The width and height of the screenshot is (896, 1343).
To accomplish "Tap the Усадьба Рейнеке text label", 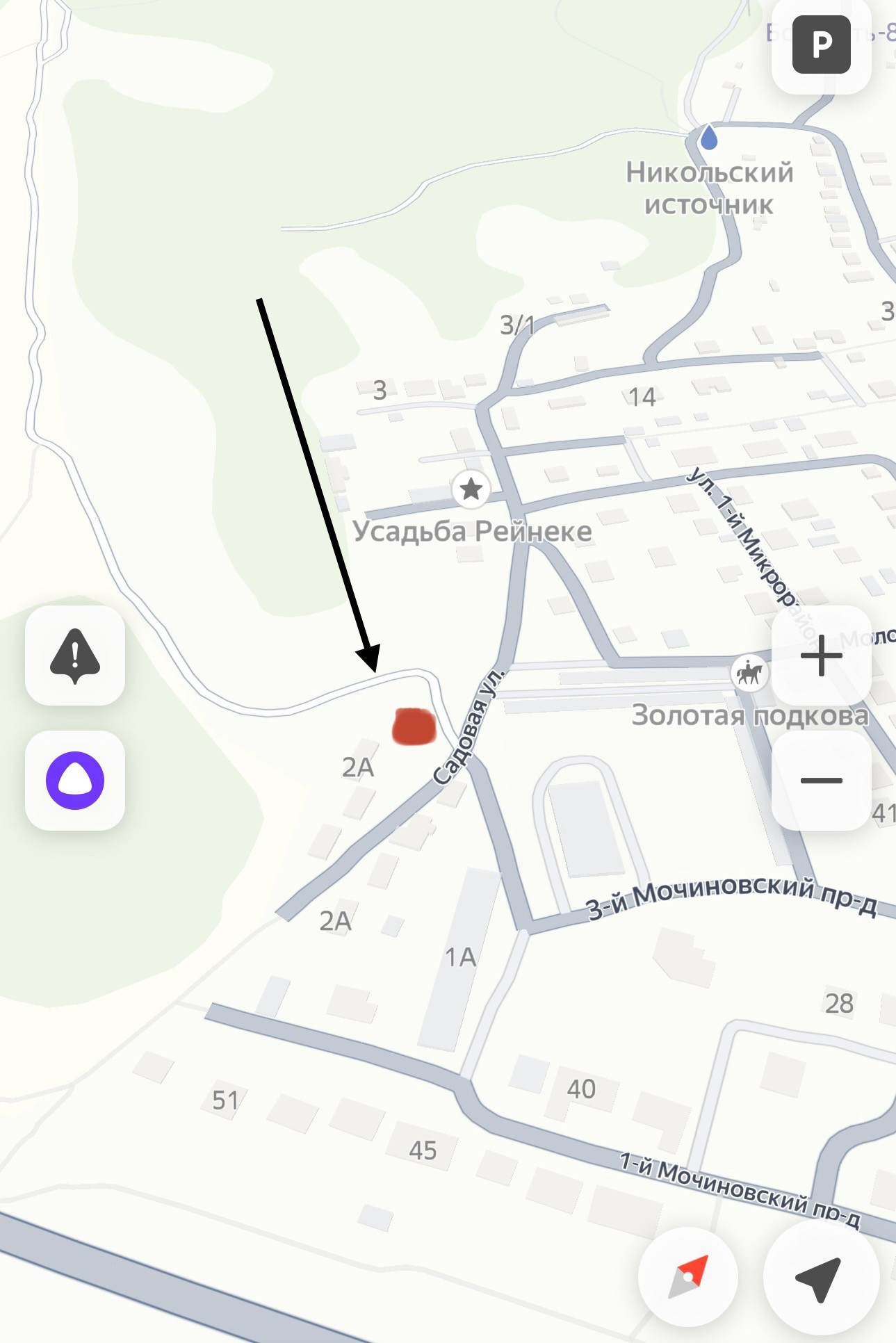I will pyautogui.click(x=472, y=532).
